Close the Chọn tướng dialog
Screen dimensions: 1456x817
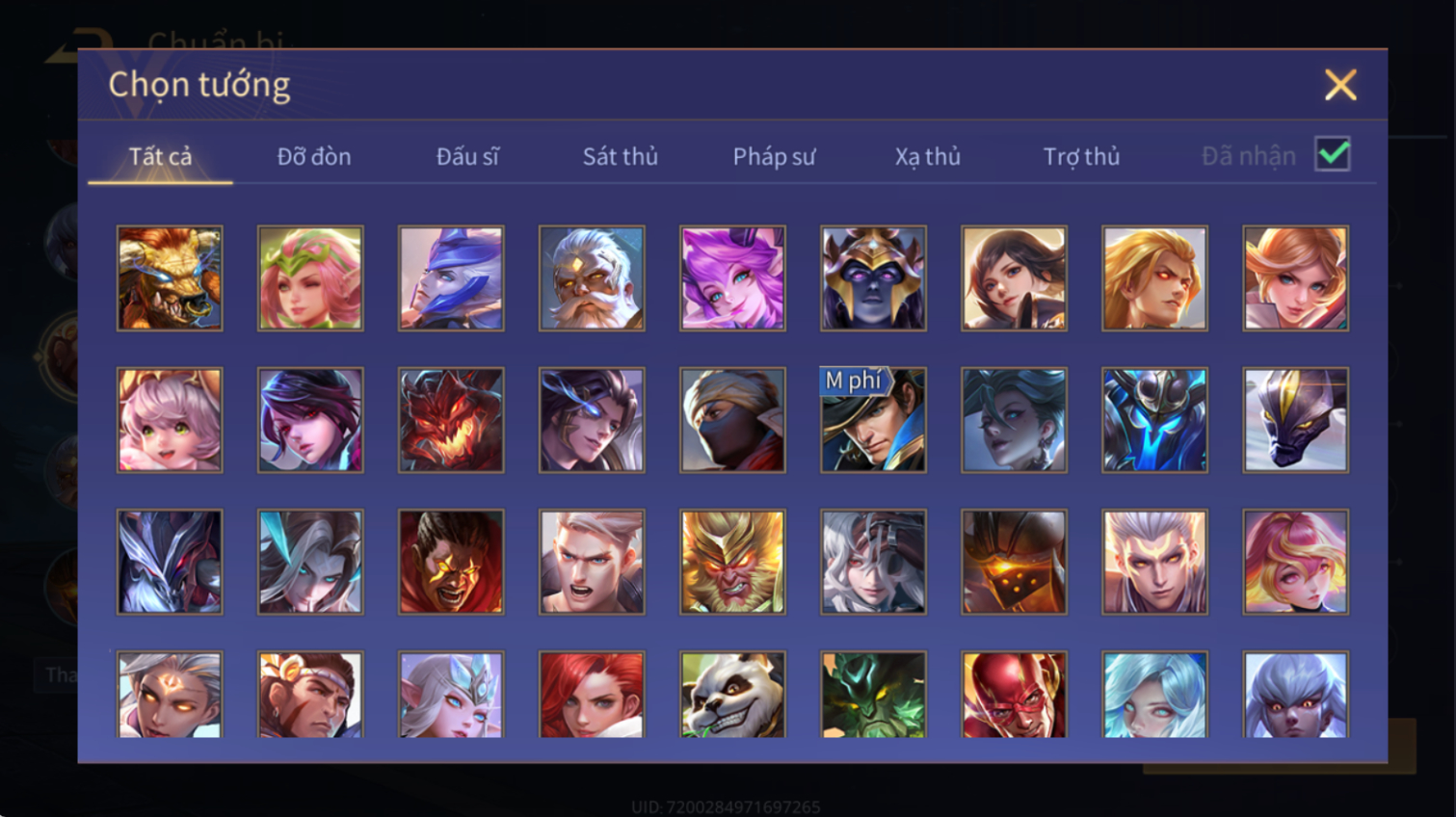click(x=1340, y=85)
